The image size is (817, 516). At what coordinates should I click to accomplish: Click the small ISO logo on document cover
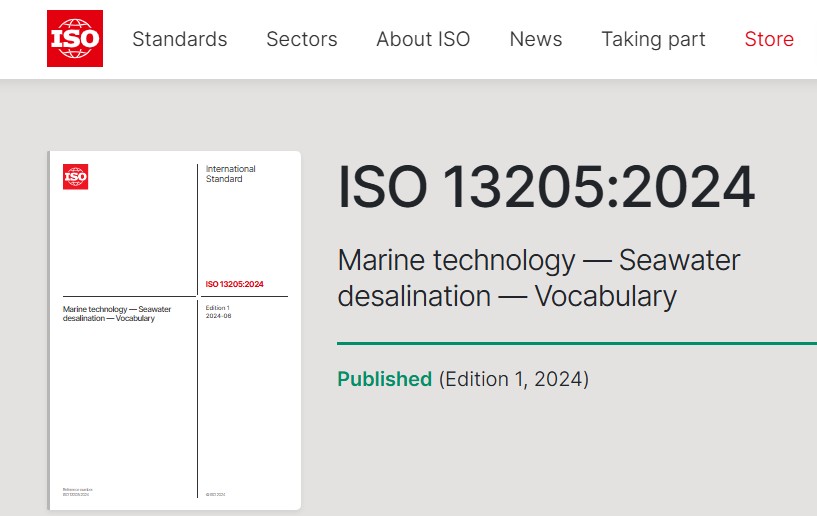click(x=75, y=176)
